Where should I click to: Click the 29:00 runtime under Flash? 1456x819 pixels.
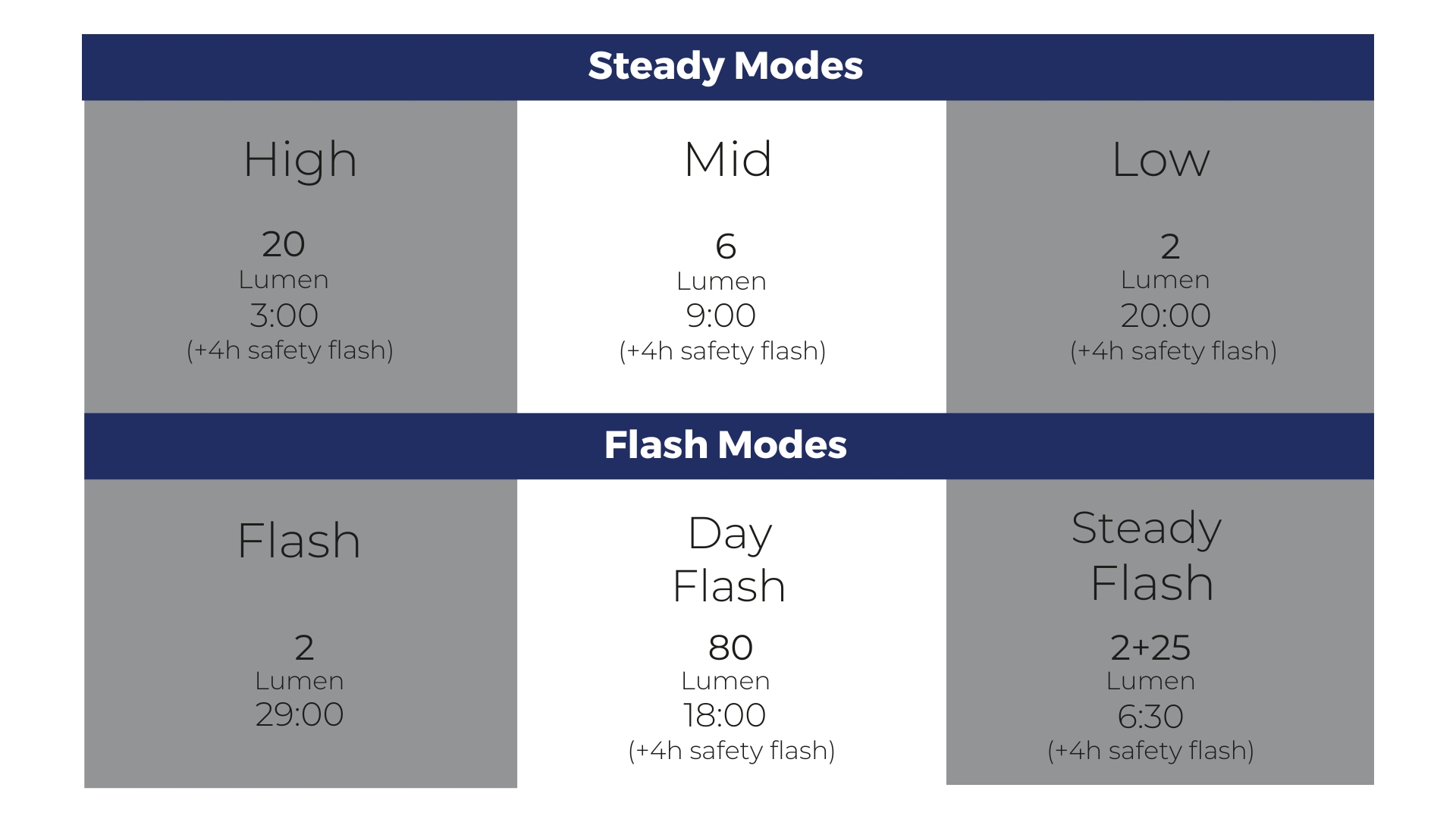pos(300,714)
